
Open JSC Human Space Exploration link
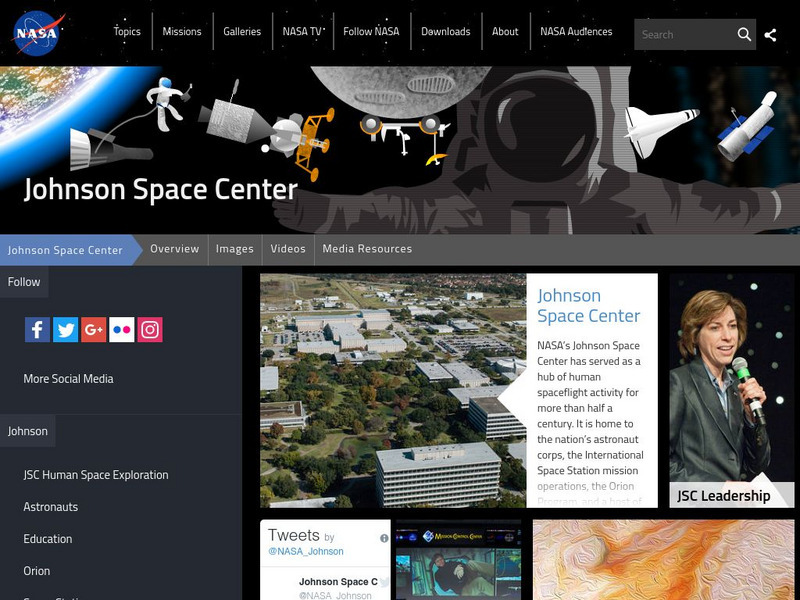click(x=96, y=475)
